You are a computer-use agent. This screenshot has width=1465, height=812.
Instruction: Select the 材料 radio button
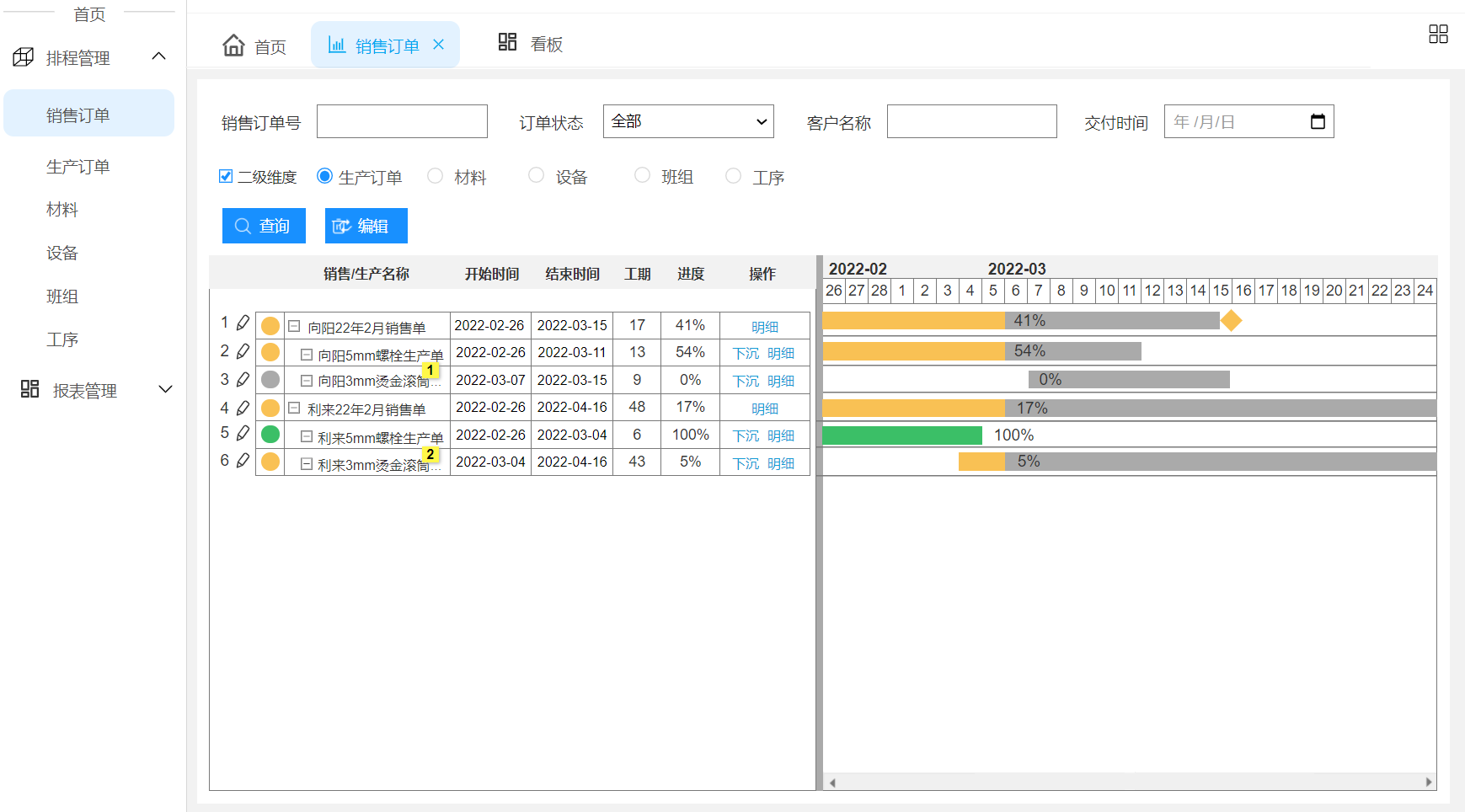point(436,176)
